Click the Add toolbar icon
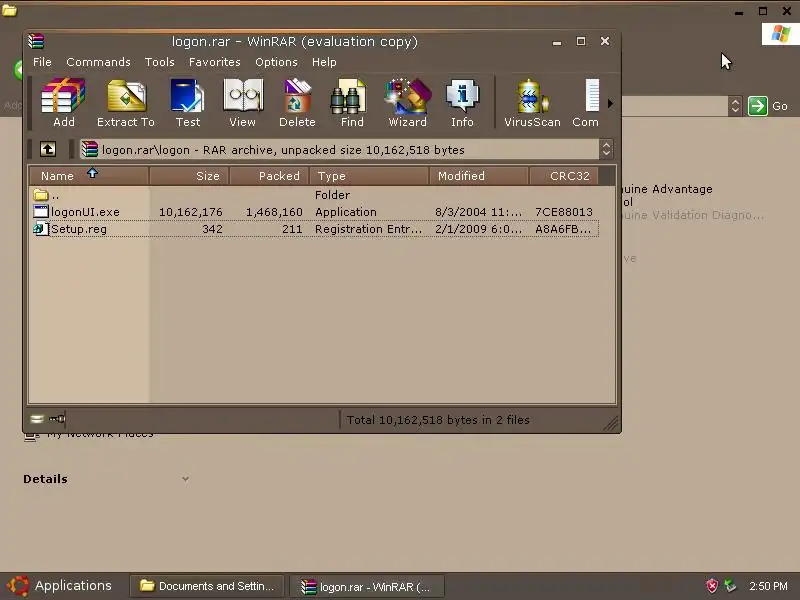This screenshot has height=600, width=800. (x=63, y=103)
